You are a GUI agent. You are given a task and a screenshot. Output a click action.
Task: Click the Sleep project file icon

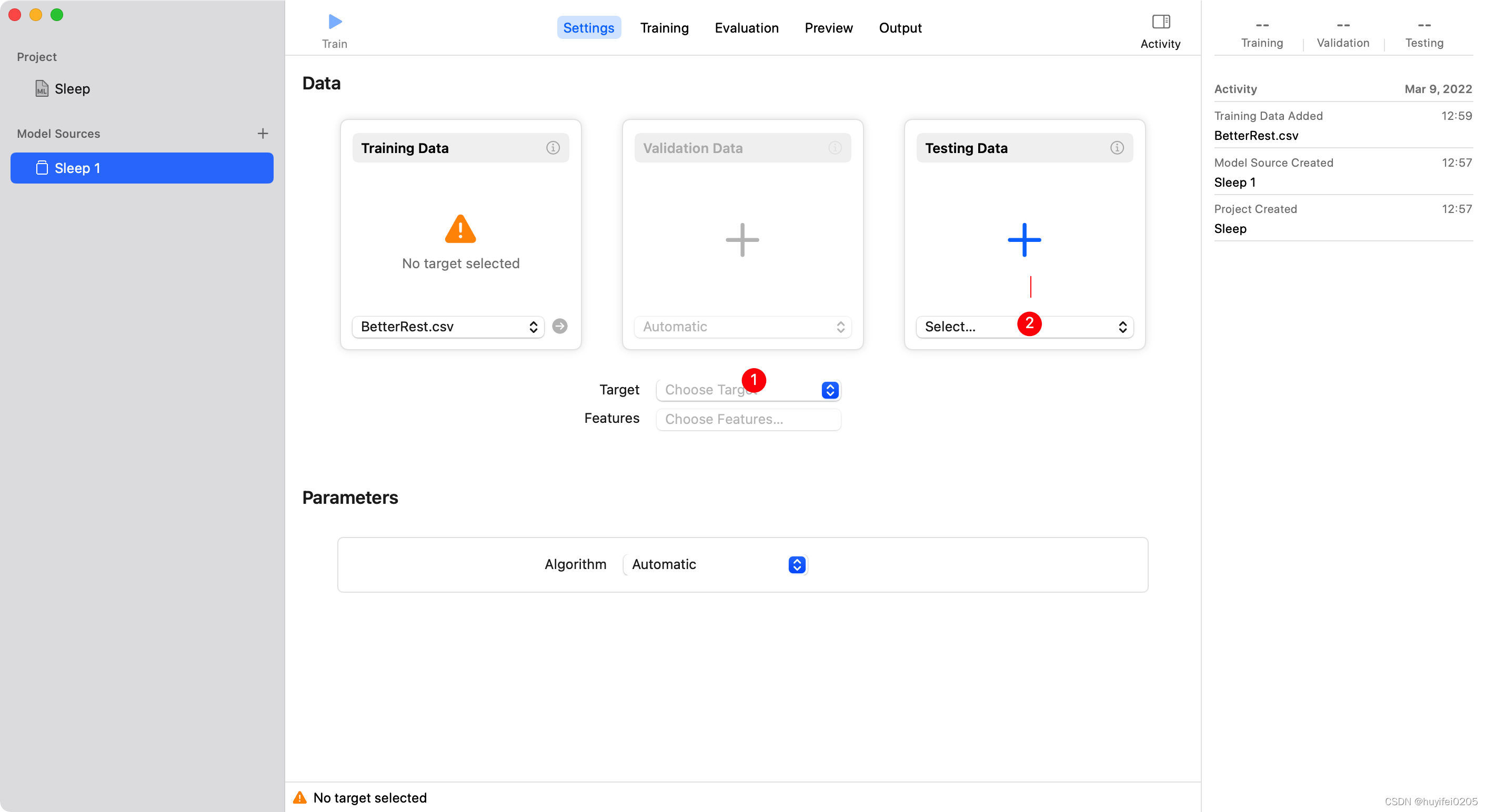tap(42, 89)
